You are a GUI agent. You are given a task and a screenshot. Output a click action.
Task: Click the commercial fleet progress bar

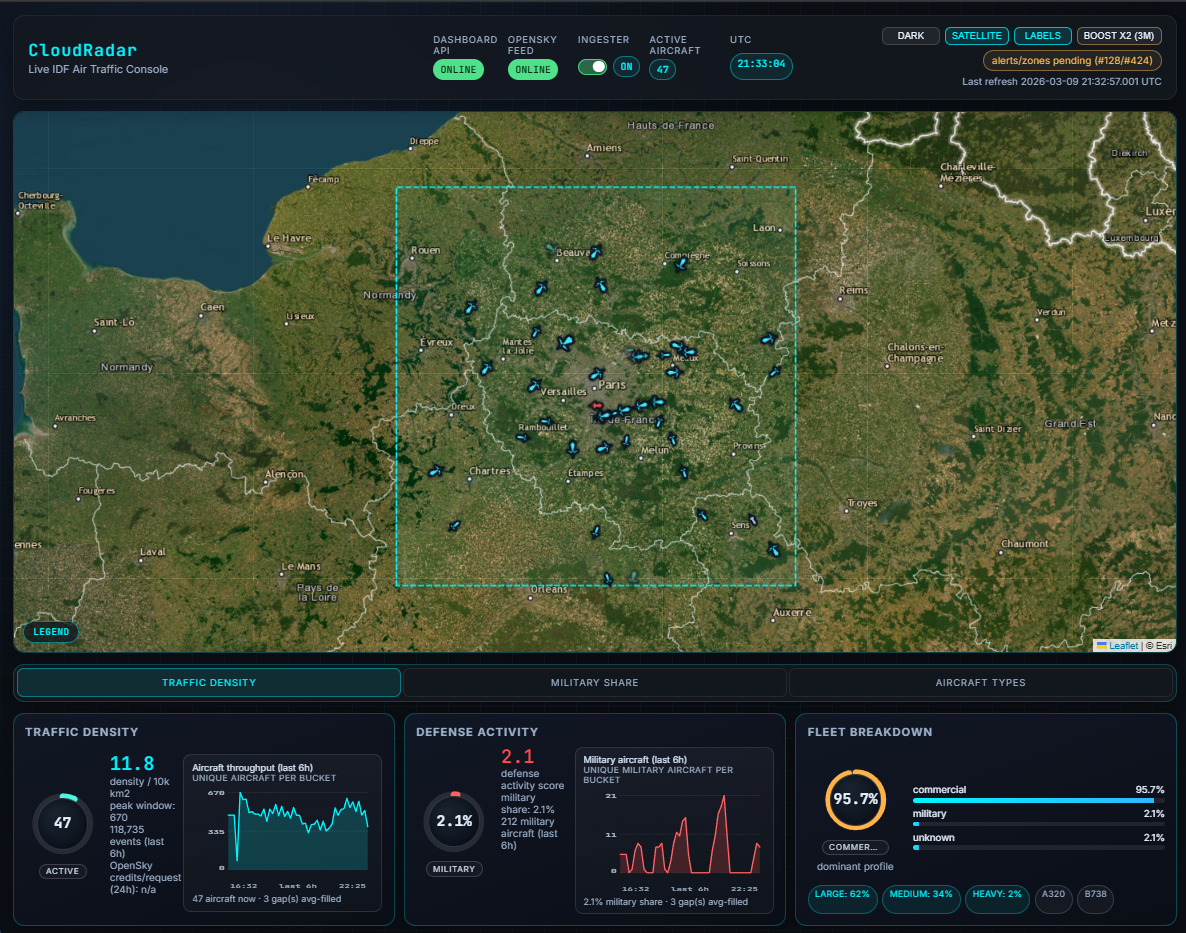pyautogui.click(x=1035, y=800)
